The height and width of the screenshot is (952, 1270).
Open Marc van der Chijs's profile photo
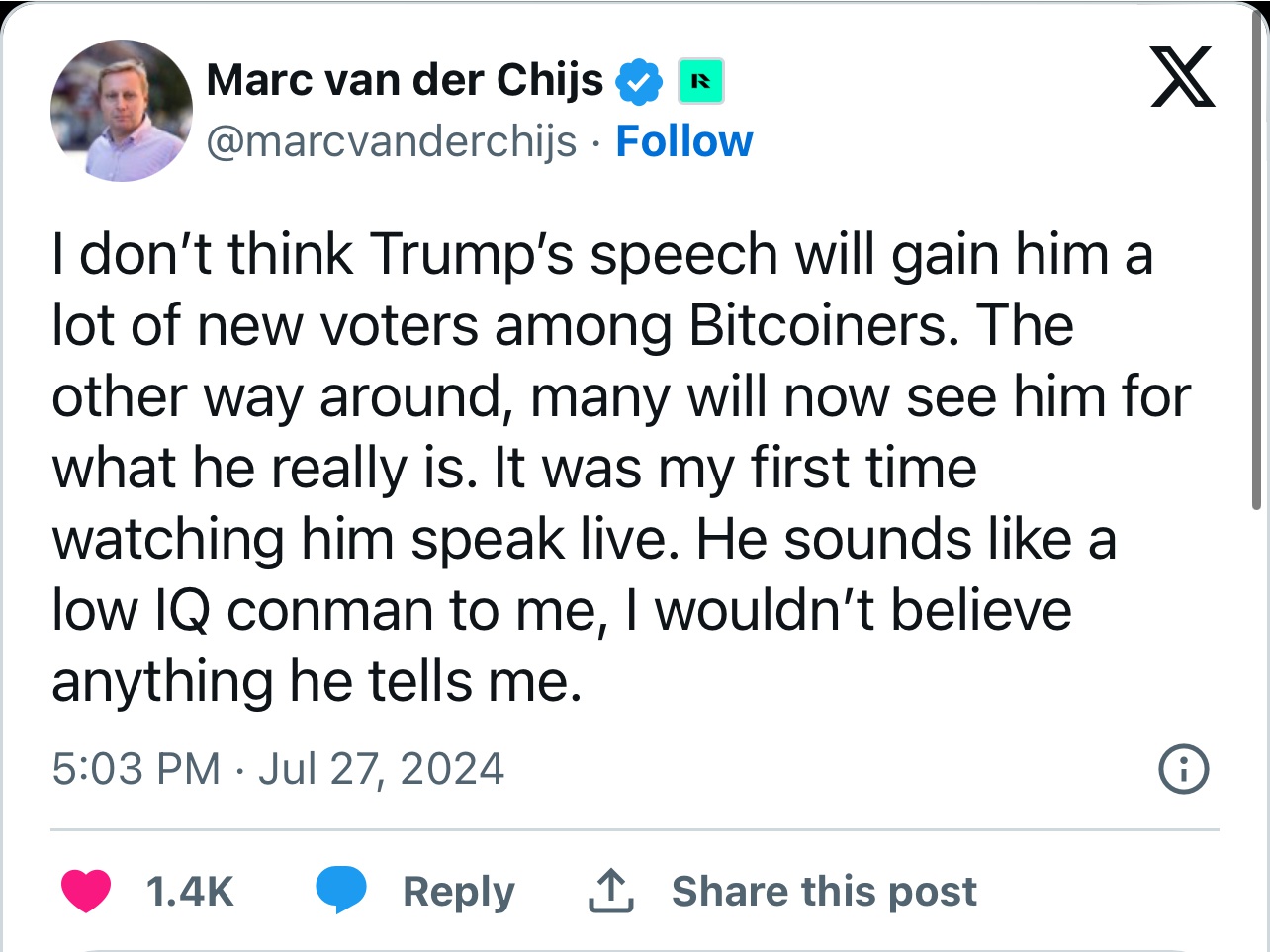pos(122,111)
